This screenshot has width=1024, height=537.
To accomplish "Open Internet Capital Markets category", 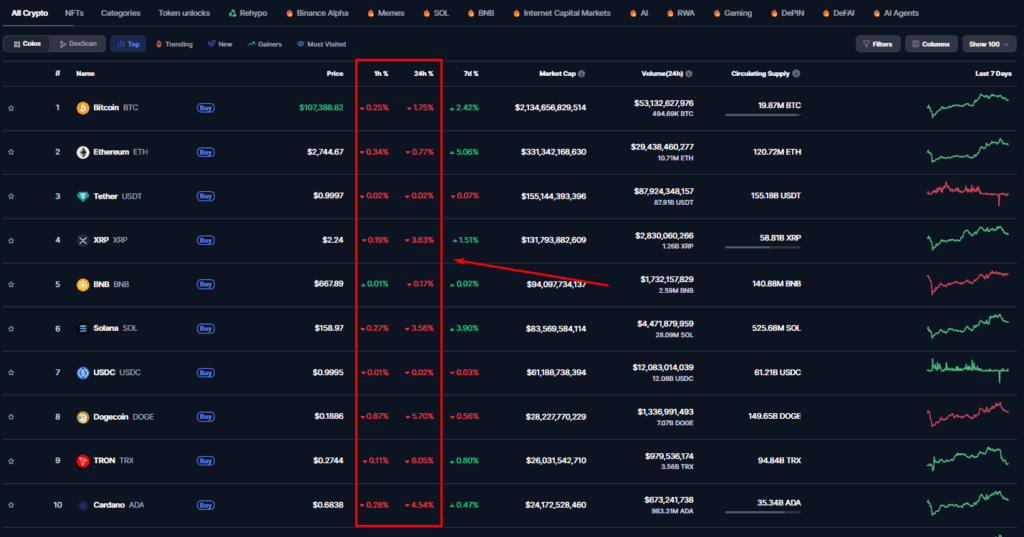I will pos(562,13).
